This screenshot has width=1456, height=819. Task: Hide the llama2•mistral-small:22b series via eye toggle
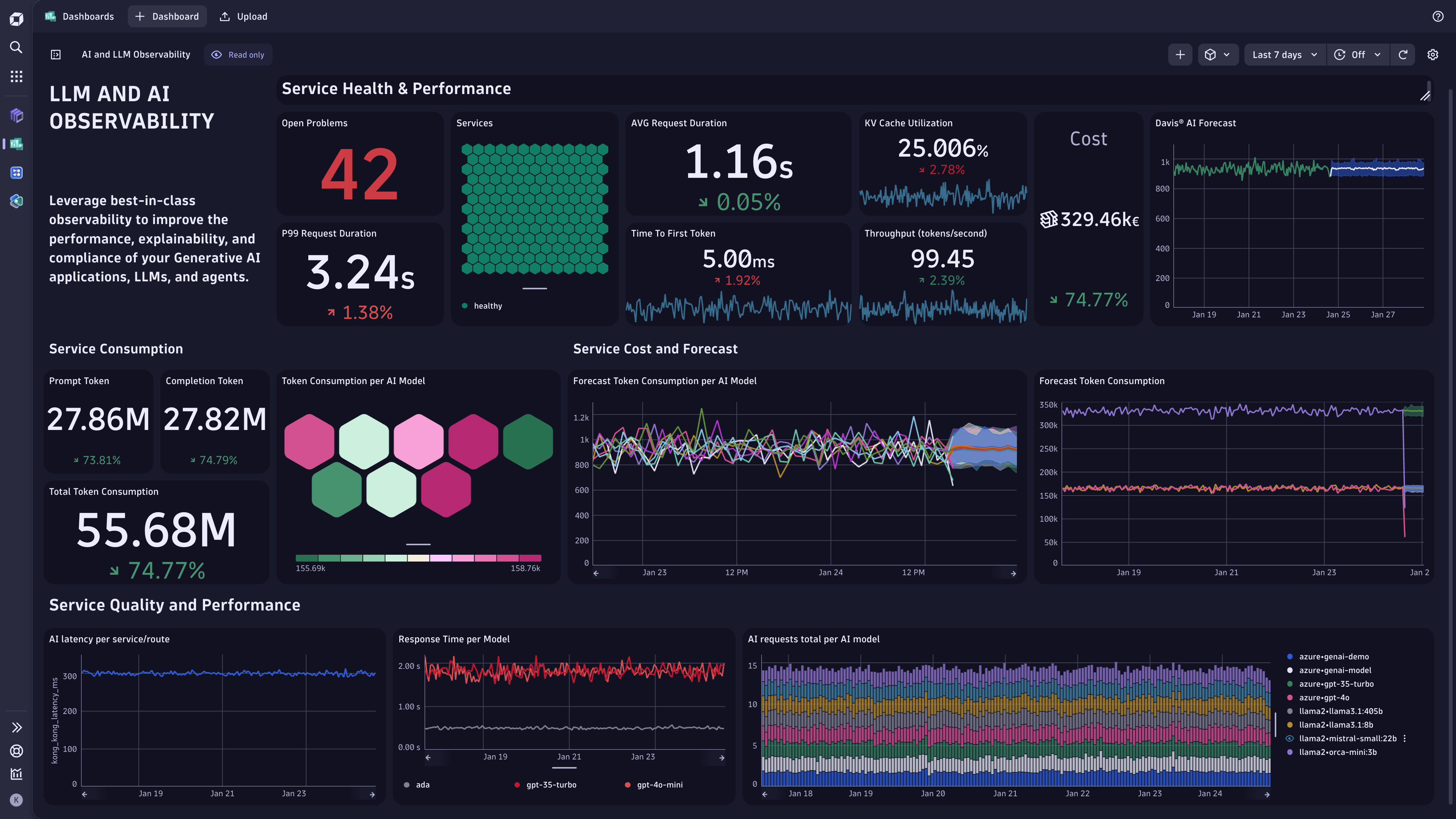(1289, 738)
